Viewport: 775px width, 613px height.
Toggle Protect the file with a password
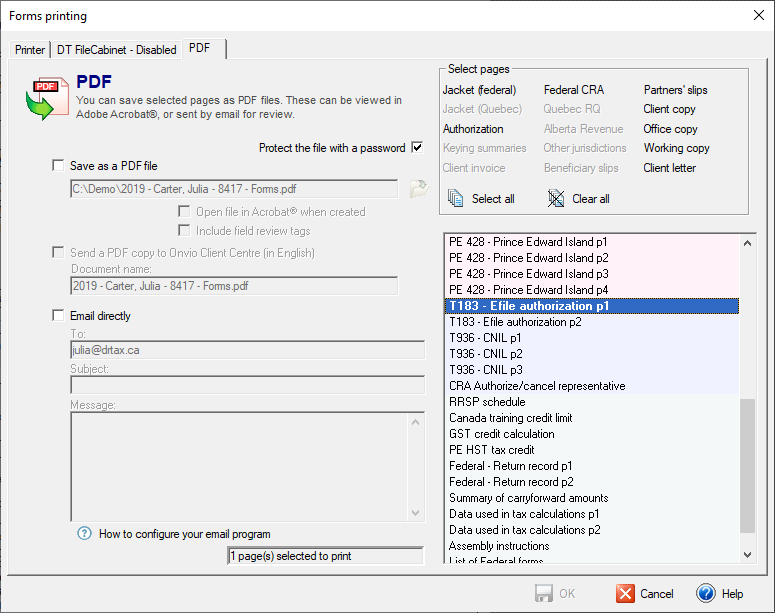pyautogui.click(x=417, y=148)
